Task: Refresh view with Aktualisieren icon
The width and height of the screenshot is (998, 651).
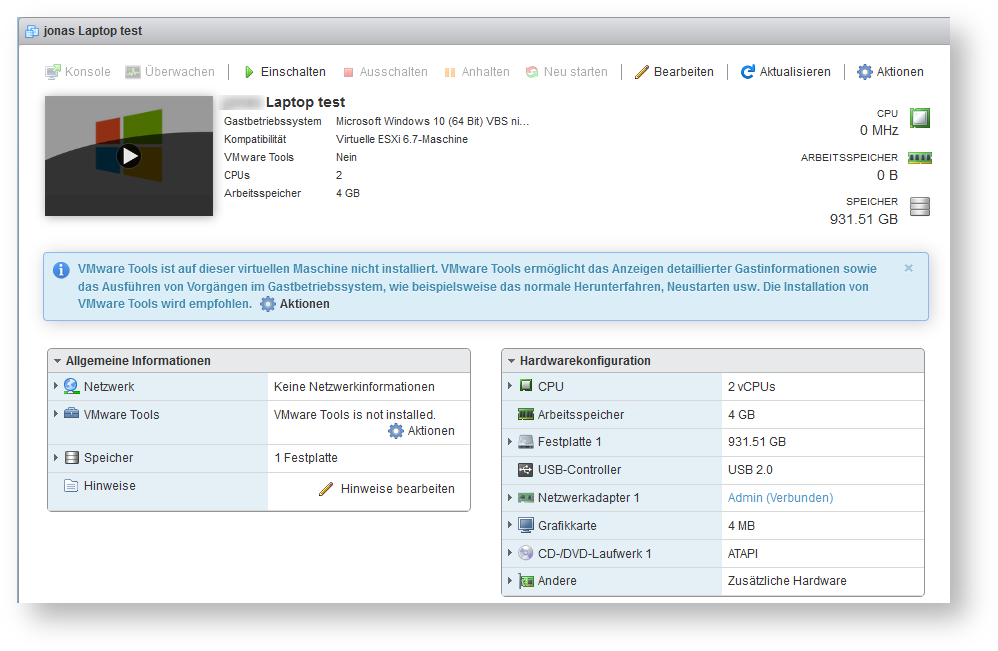Action: click(x=747, y=72)
